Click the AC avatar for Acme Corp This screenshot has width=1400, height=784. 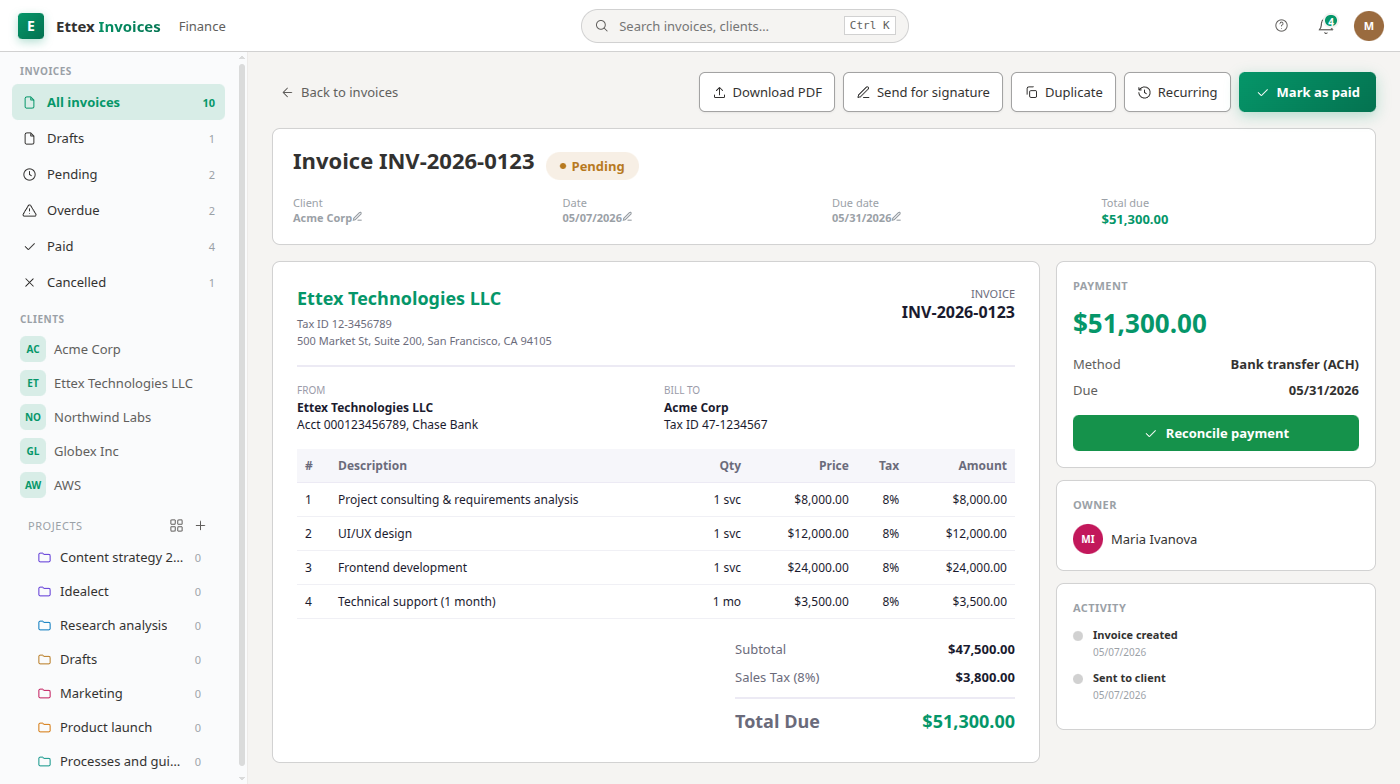tap(33, 349)
